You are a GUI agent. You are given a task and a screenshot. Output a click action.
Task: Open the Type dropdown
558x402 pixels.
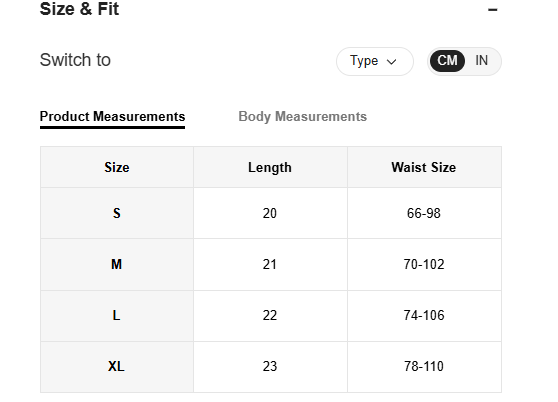[x=375, y=61]
